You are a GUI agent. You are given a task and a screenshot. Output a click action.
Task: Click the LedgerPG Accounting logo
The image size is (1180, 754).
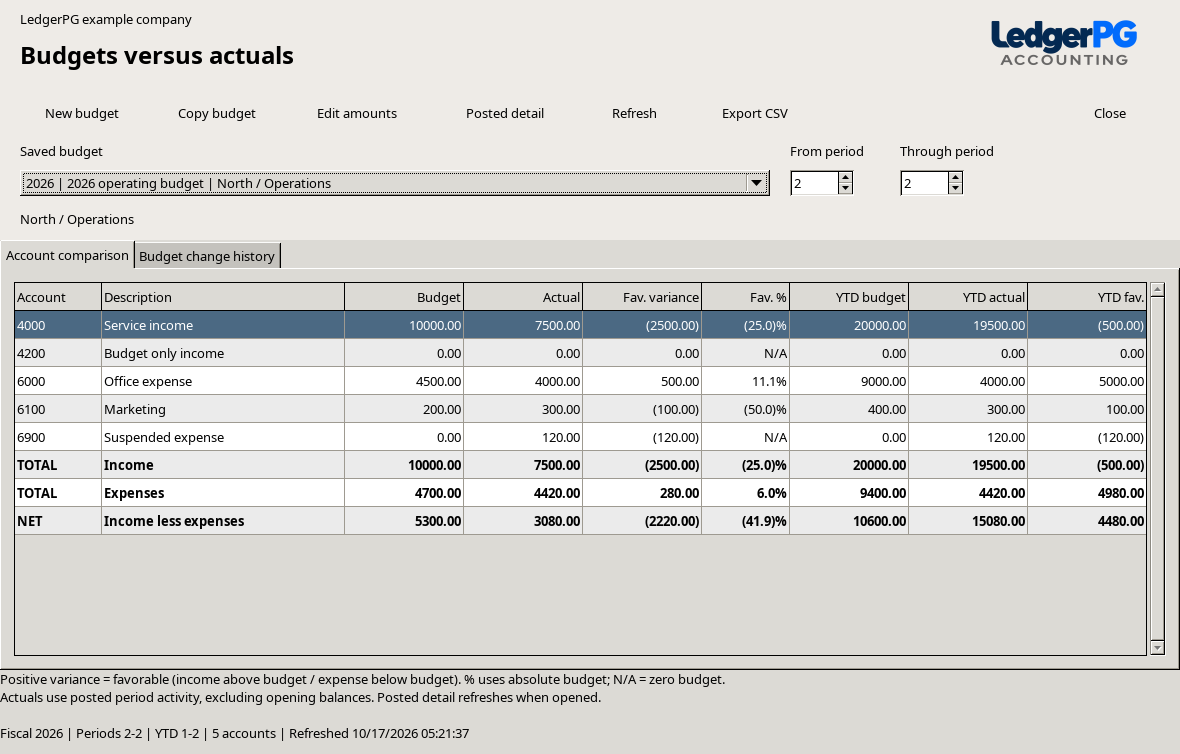1064,43
